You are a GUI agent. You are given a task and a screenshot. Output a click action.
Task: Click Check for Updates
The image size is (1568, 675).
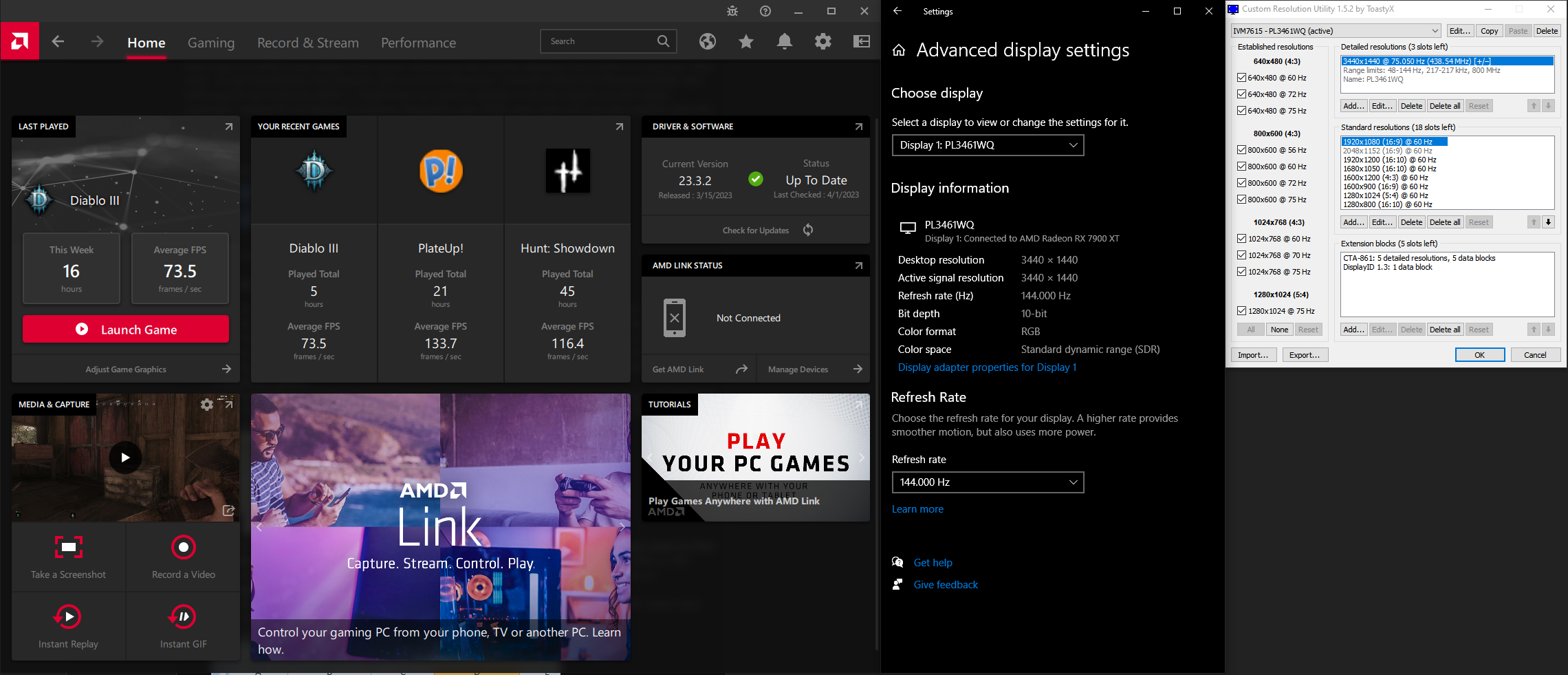pos(756,231)
